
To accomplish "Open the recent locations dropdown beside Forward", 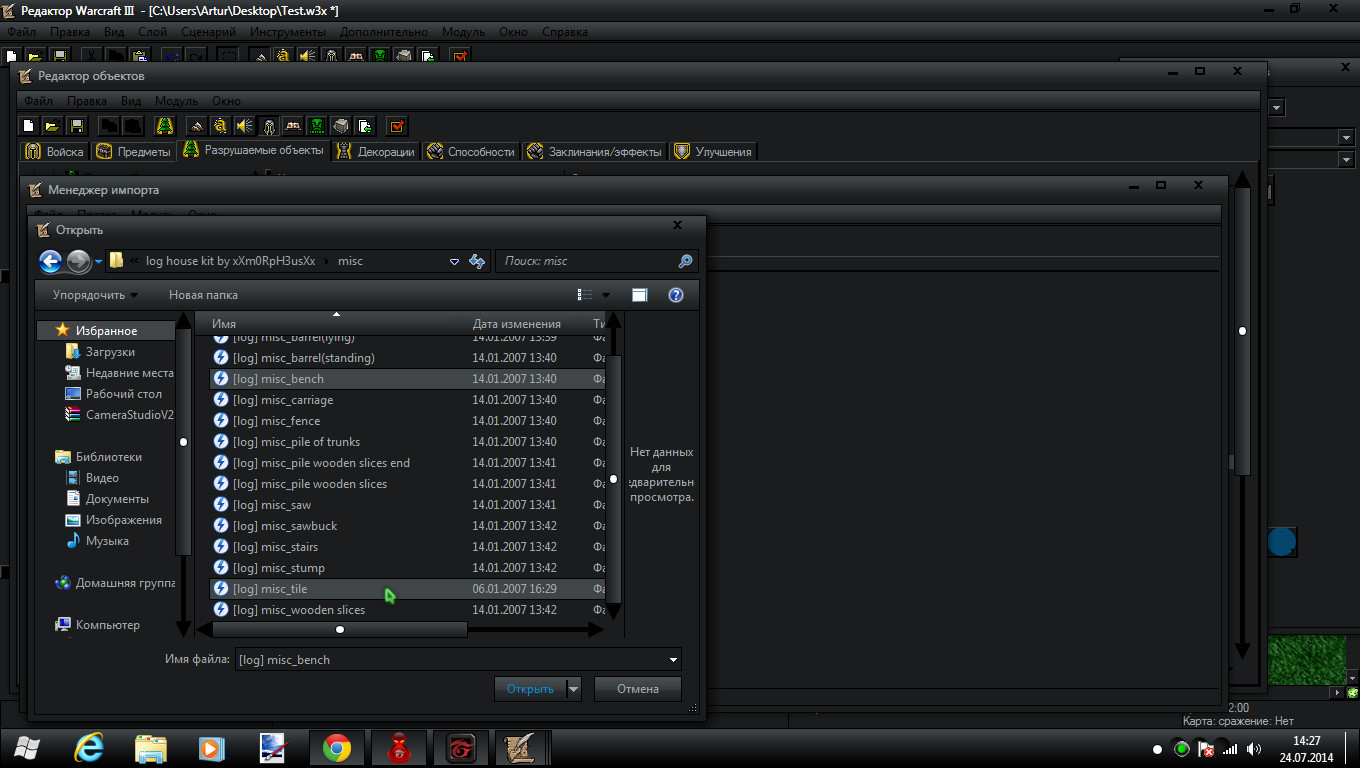I will point(98,262).
